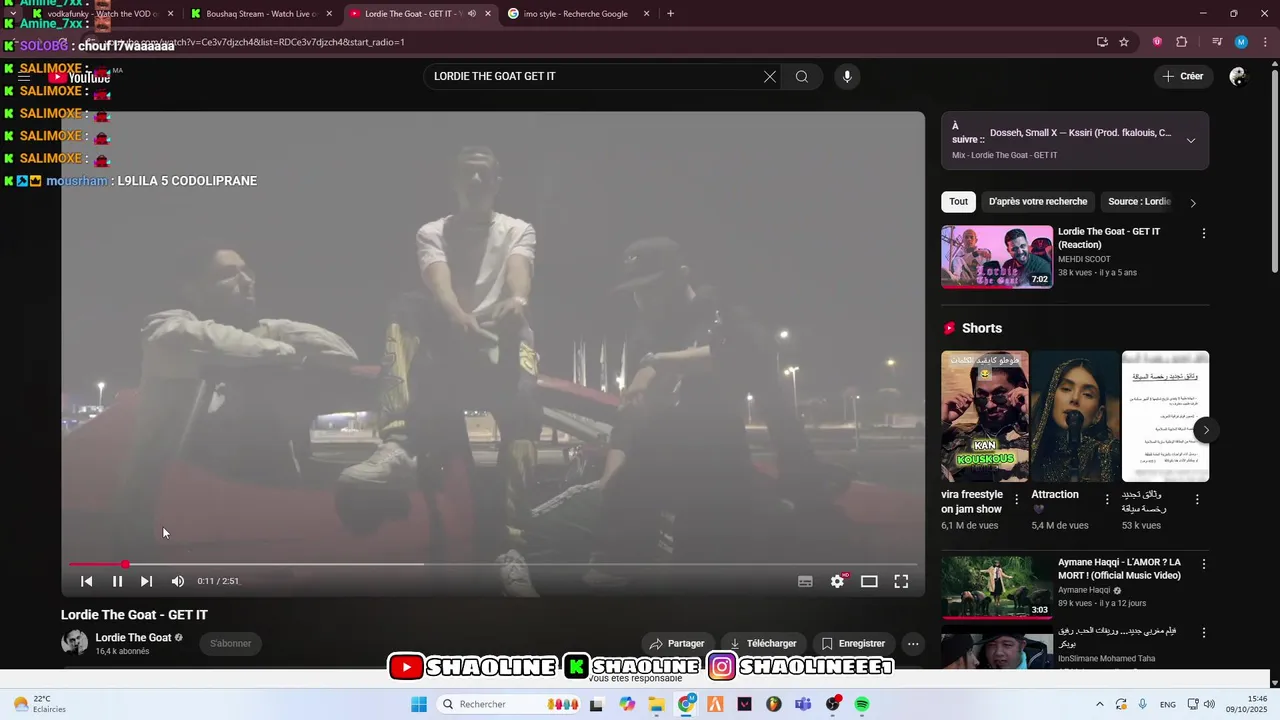The width and height of the screenshot is (1280, 720).
Task: Open options for GET IT Reaction video
Action: click(1203, 233)
